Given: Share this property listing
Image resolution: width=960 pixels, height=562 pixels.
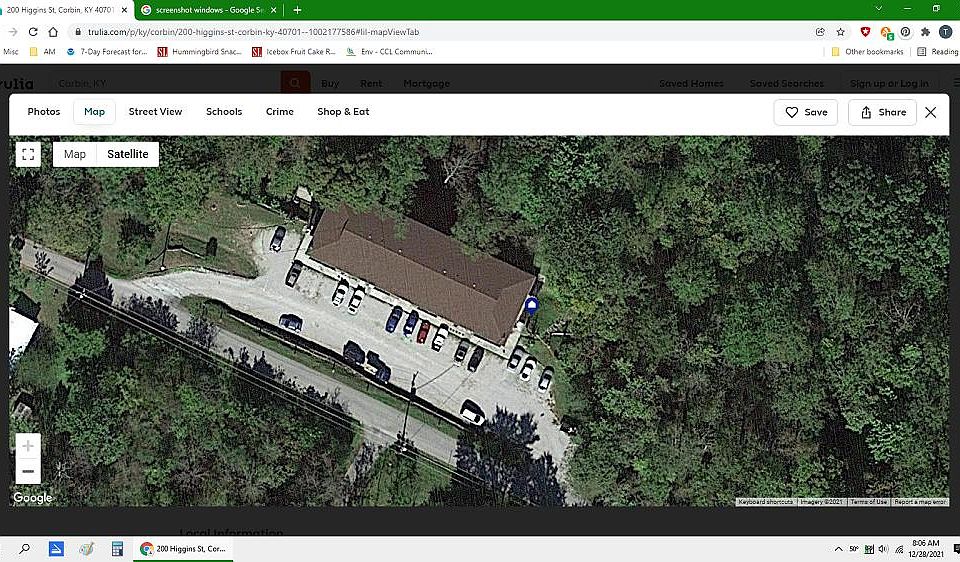Looking at the screenshot, I should tap(882, 113).
